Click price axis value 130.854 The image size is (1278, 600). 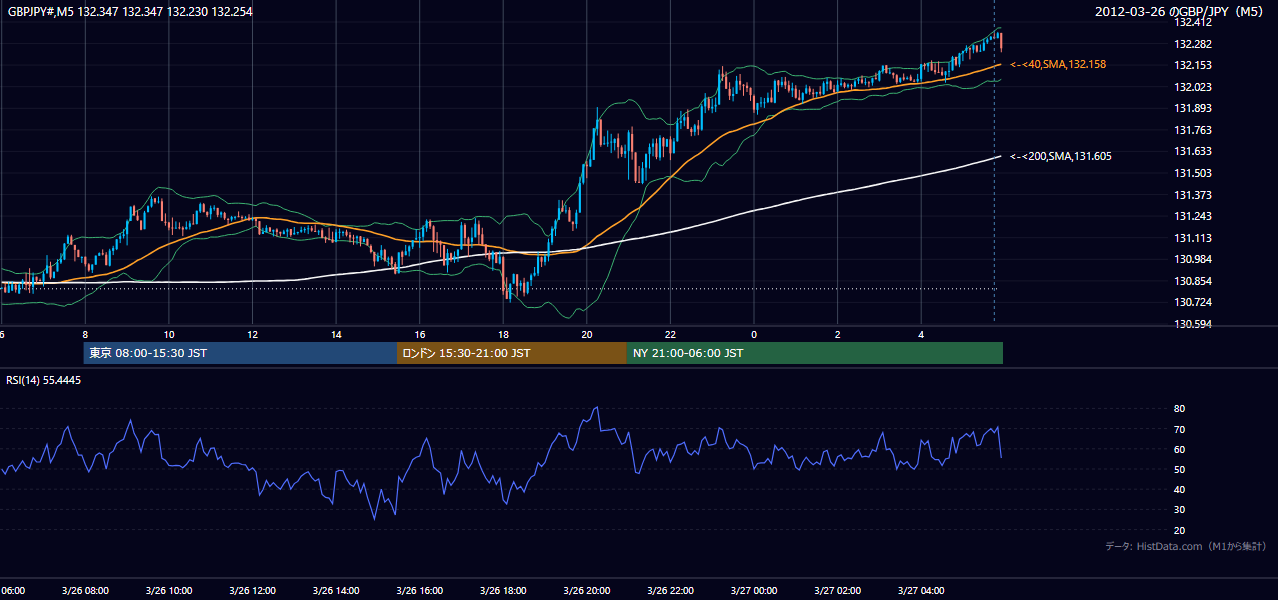tap(1192, 281)
